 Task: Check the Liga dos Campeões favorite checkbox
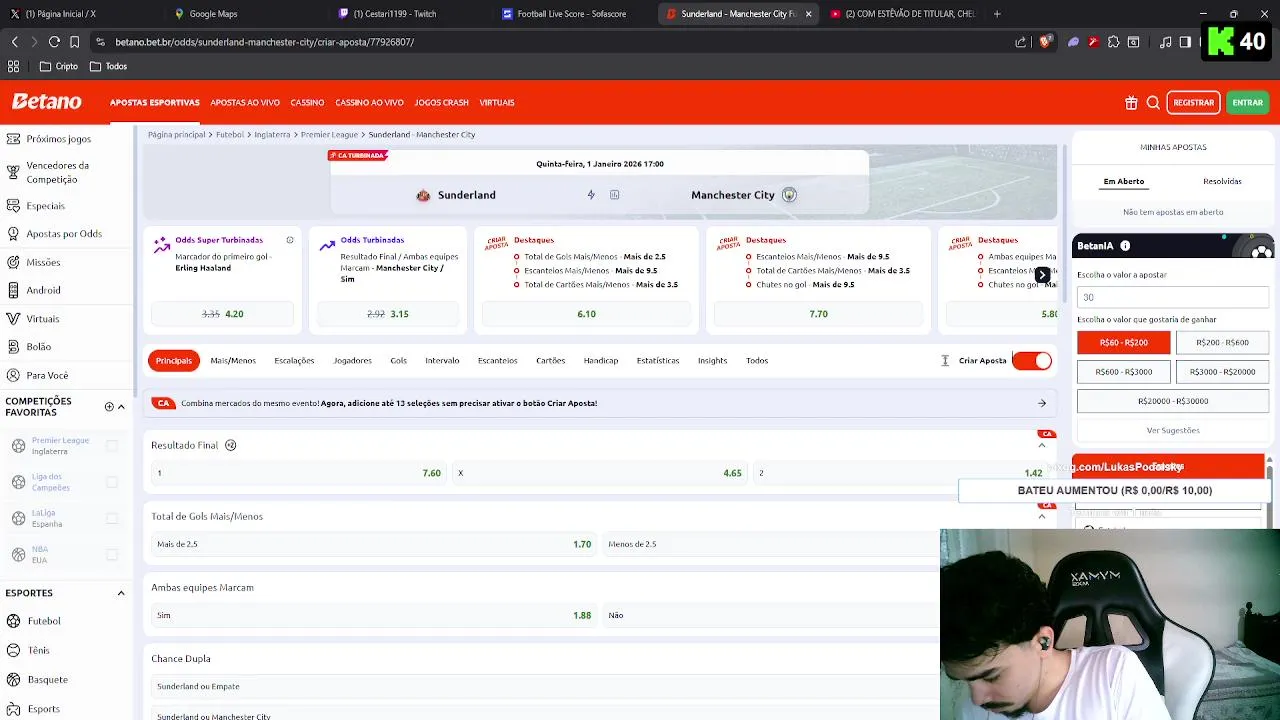(112, 482)
